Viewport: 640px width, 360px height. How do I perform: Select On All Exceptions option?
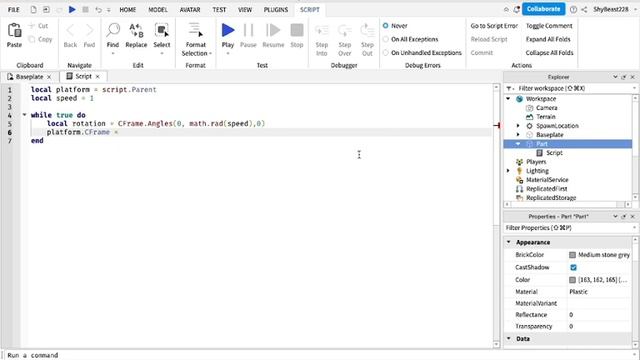385,39
